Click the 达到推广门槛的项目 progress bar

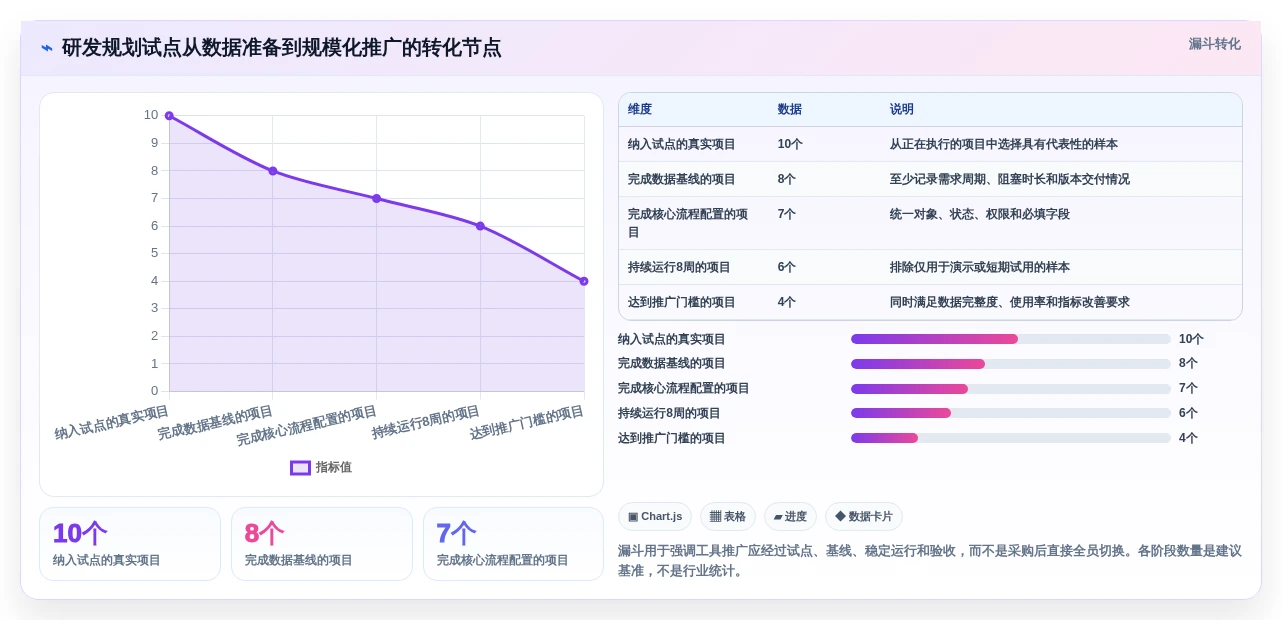1011,438
